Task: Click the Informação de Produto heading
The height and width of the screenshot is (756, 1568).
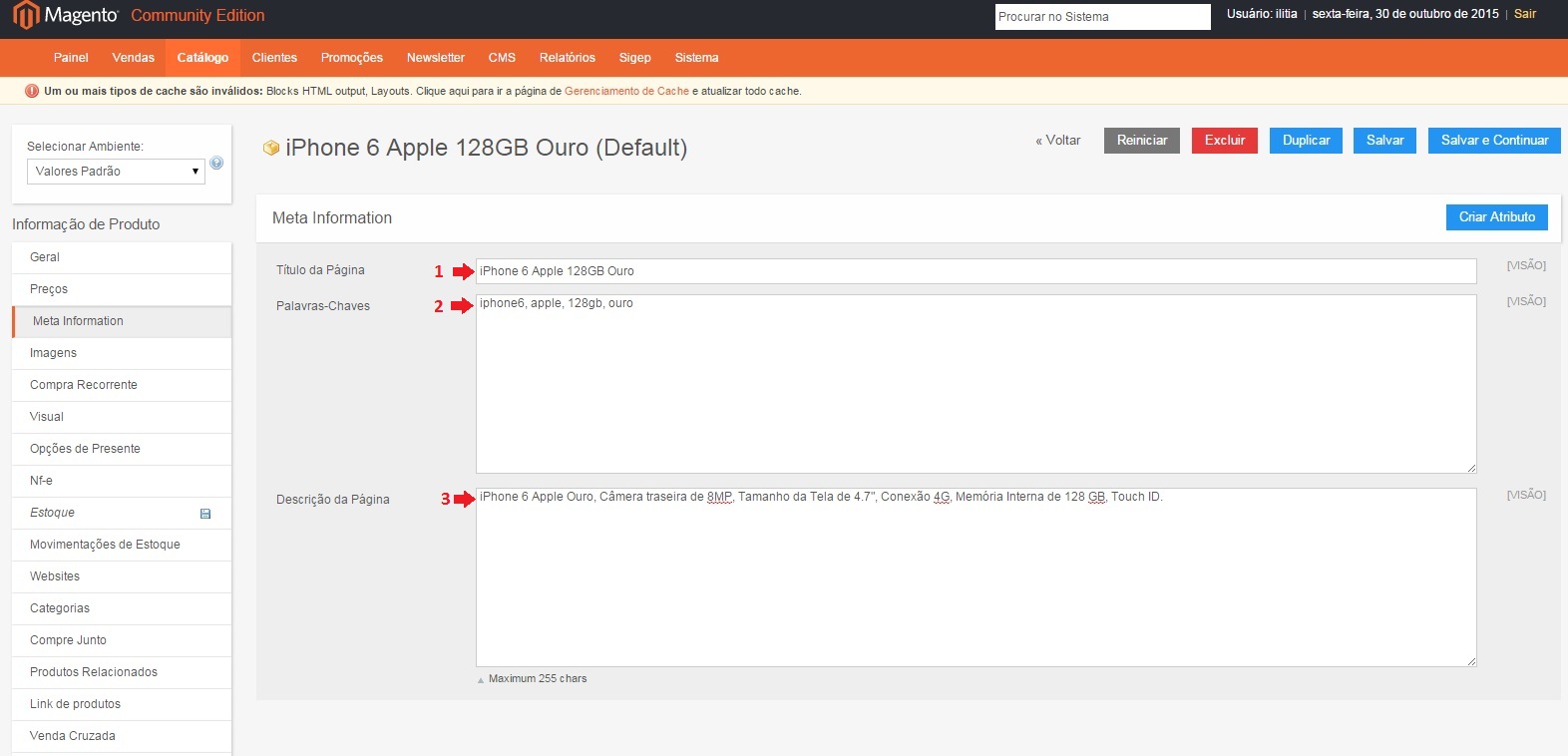Action: pyautogui.click(x=86, y=224)
